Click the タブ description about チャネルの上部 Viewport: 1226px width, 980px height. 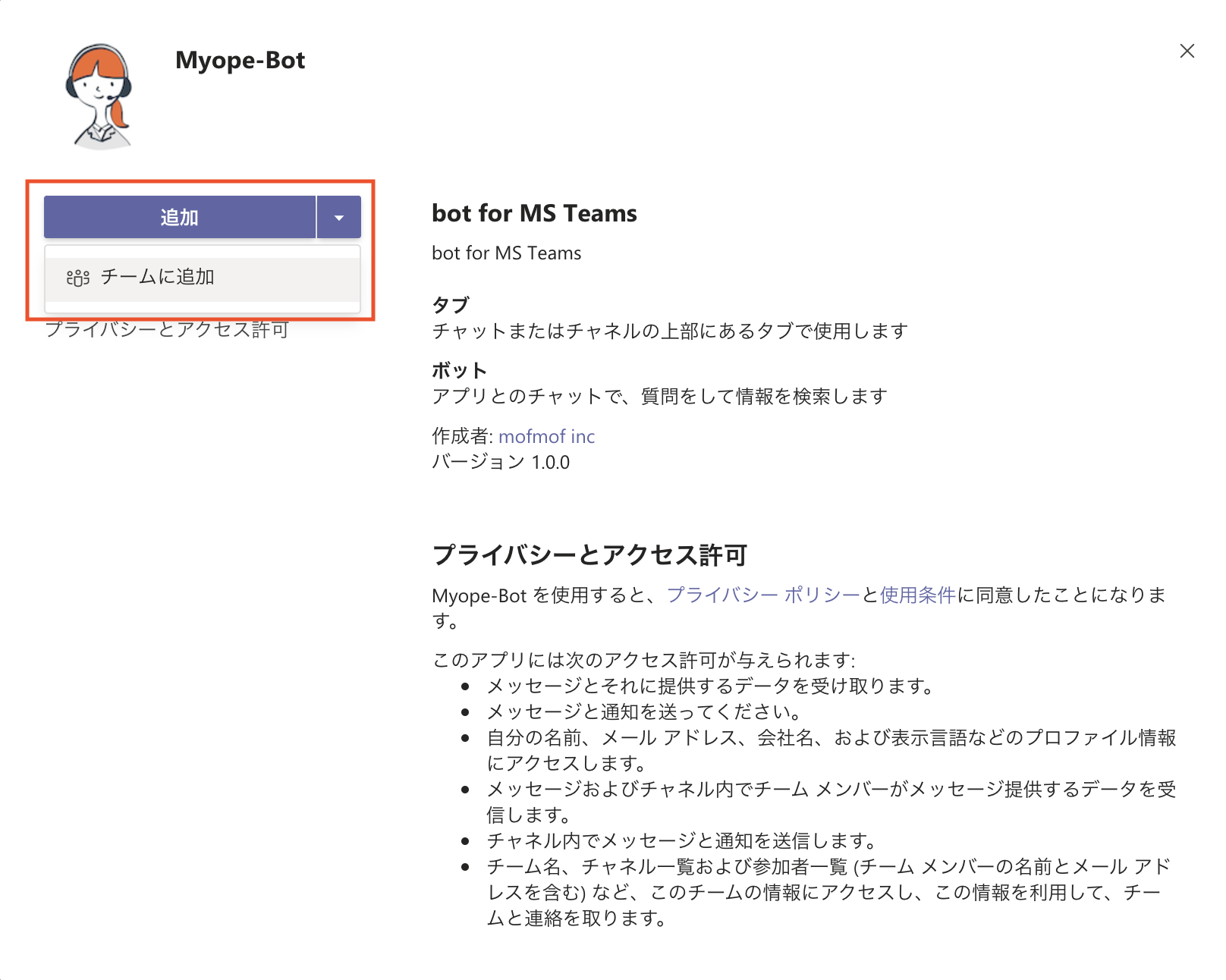669,331
